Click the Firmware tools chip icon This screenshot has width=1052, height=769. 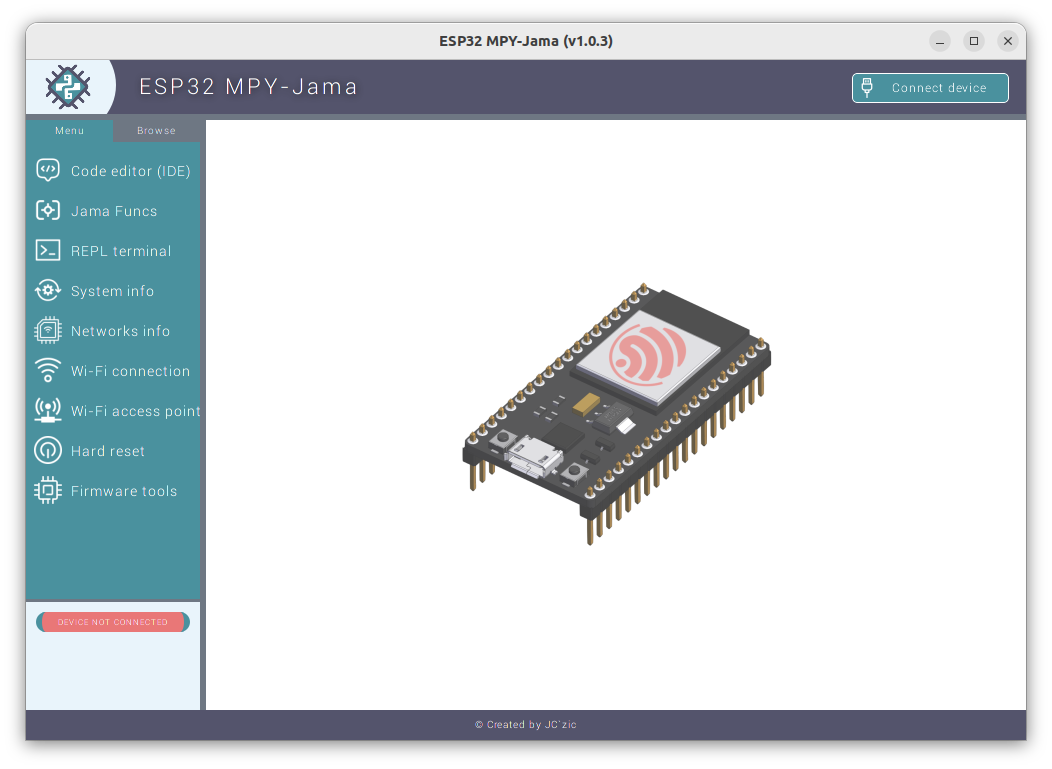click(x=48, y=491)
